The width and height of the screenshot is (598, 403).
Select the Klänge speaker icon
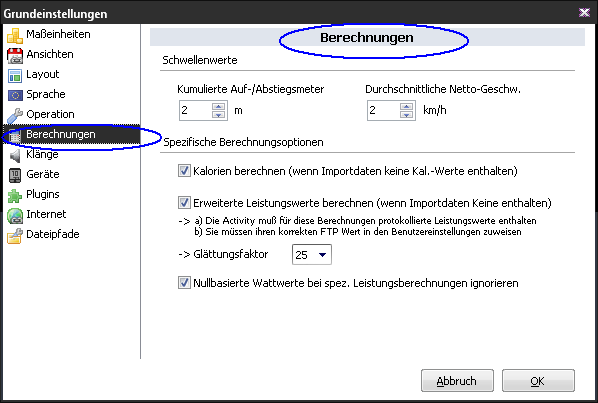tap(15, 155)
